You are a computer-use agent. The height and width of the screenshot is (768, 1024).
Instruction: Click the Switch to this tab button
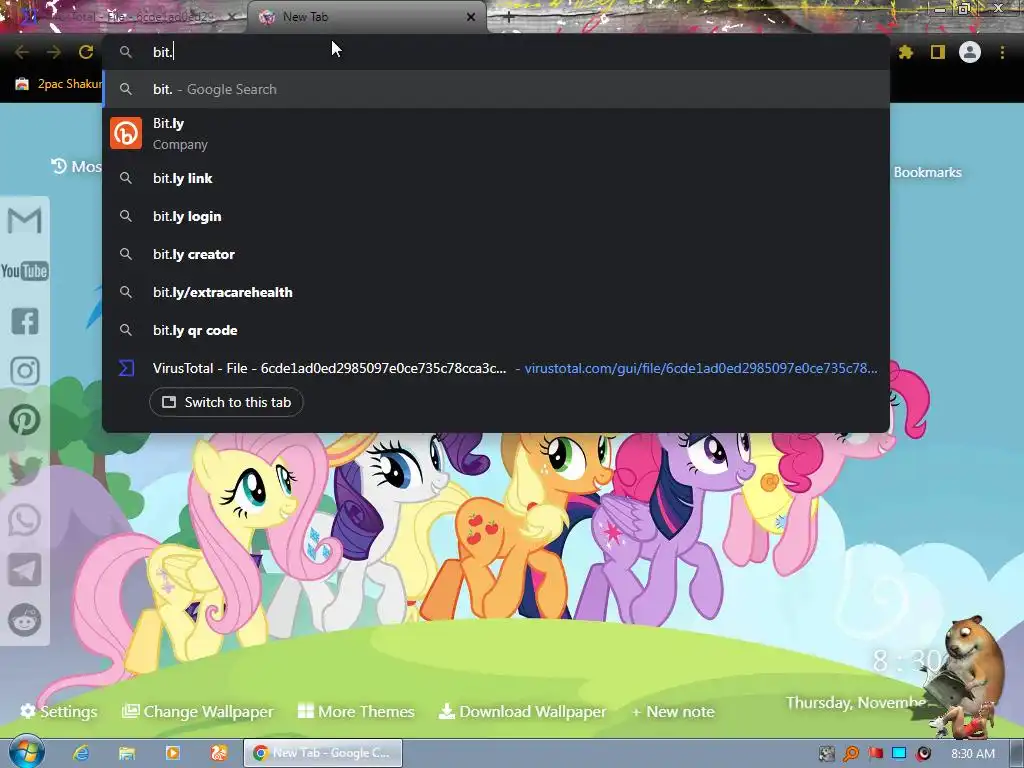(226, 402)
